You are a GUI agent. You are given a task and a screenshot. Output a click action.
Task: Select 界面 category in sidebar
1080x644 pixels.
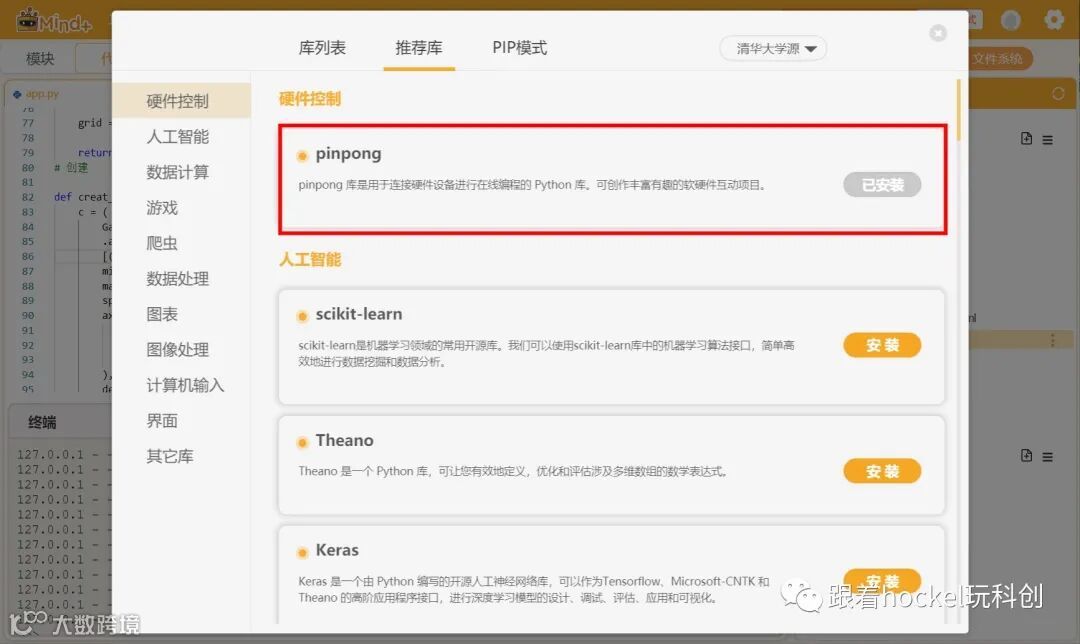point(162,421)
